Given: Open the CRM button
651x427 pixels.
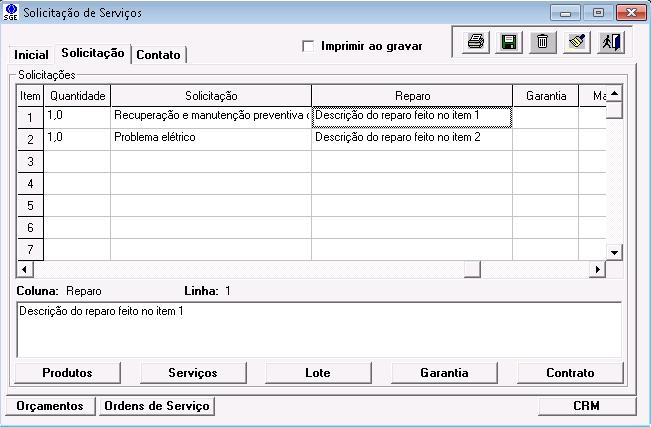Looking at the screenshot, I should point(586,406).
